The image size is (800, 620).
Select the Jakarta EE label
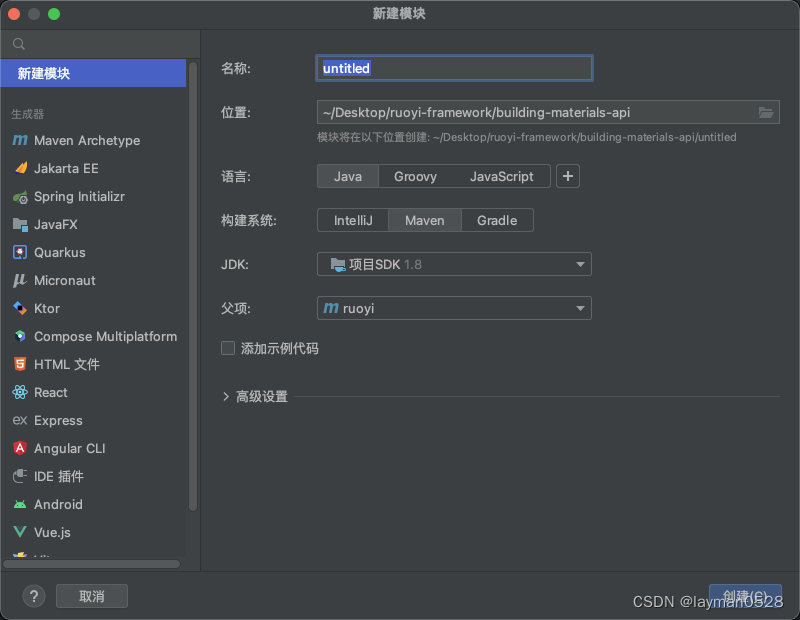click(66, 168)
